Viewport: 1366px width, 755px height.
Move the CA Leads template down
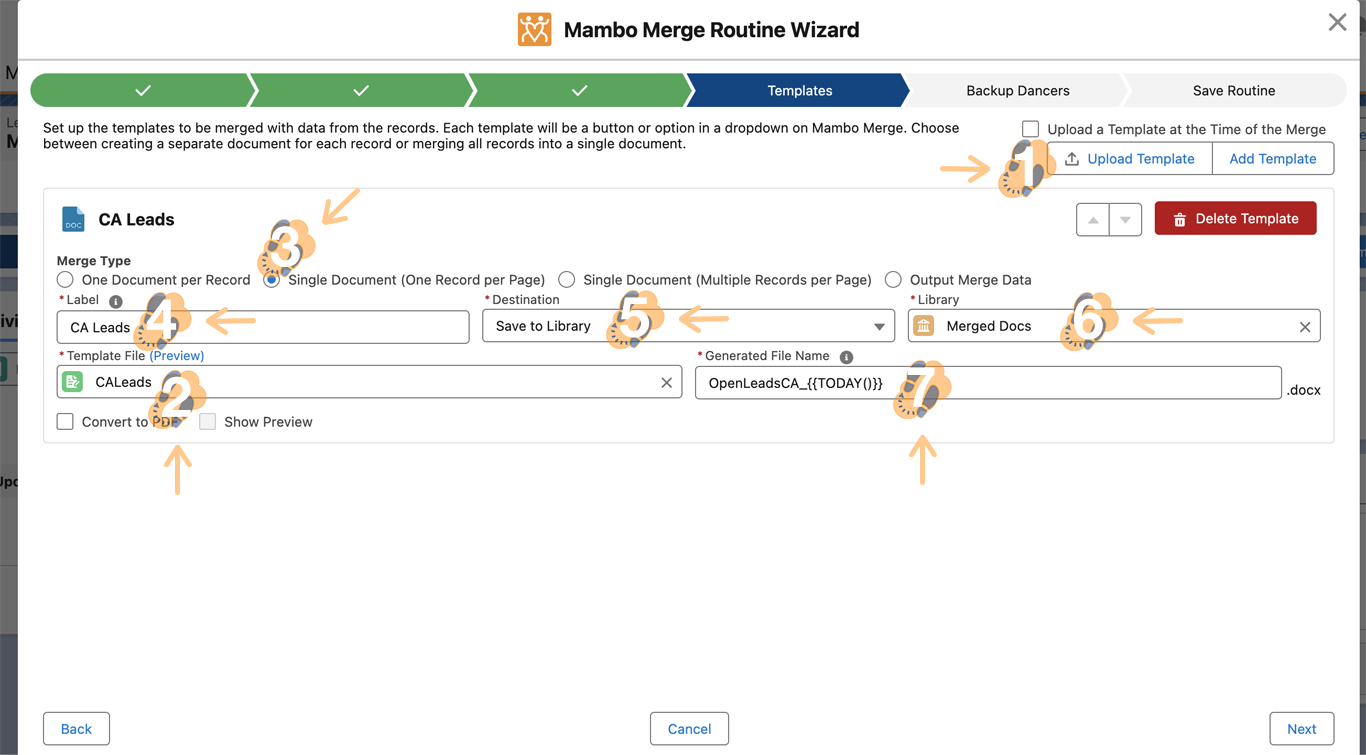pos(1125,220)
